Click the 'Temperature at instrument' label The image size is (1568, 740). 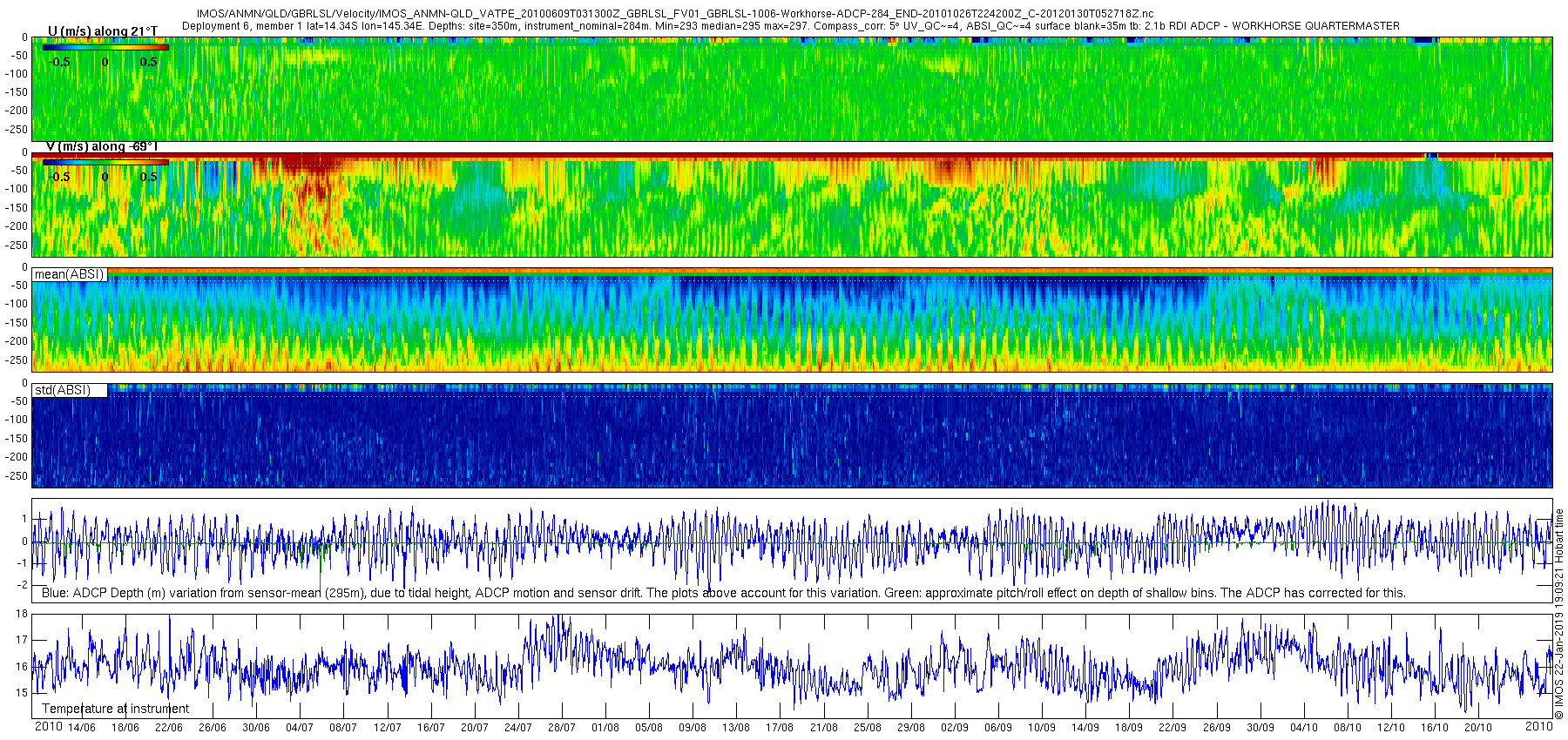click(115, 709)
